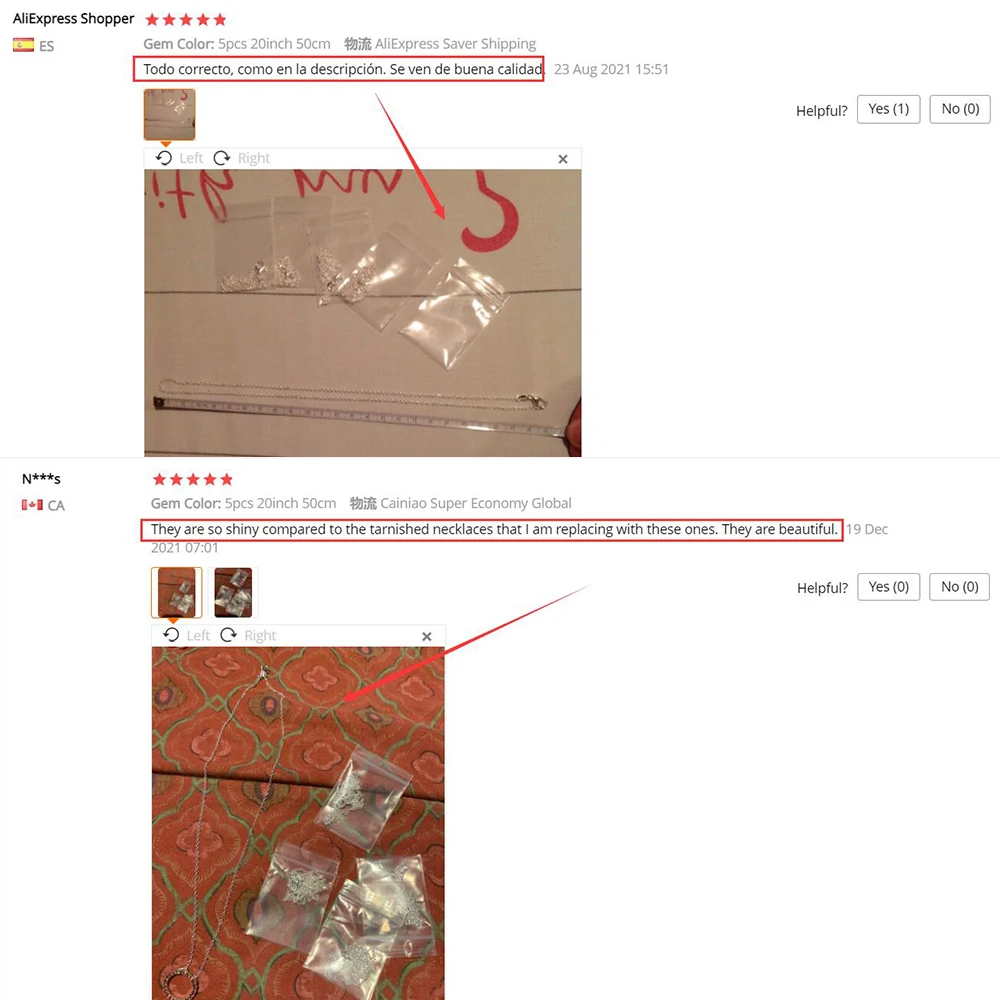The width and height of the screenshot is (1000, 1000).
Task: Select first thumbnail in N***s review
Action: point(177,592)
